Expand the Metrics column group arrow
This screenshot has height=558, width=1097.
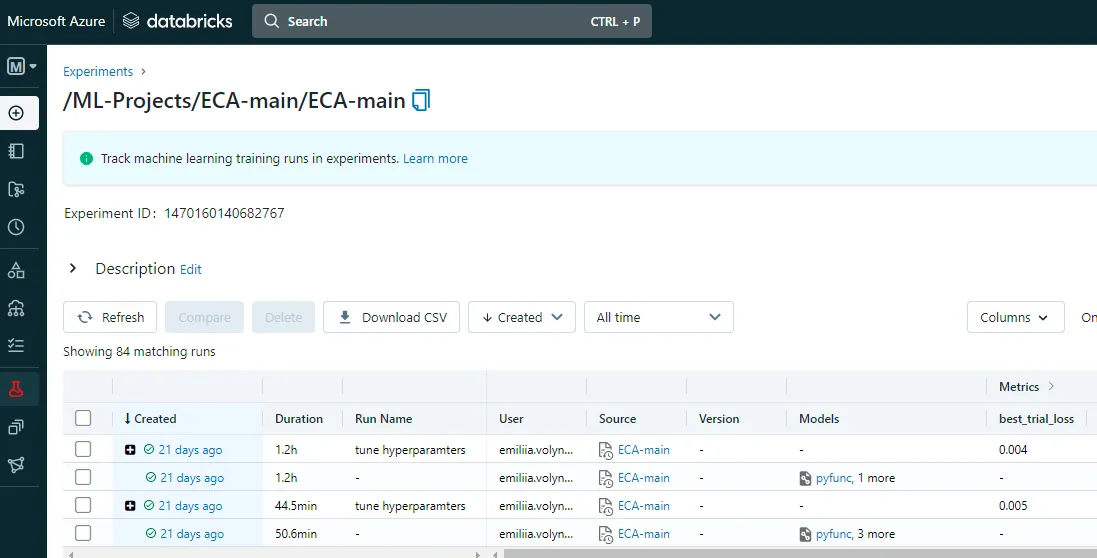click(1051, 387)
